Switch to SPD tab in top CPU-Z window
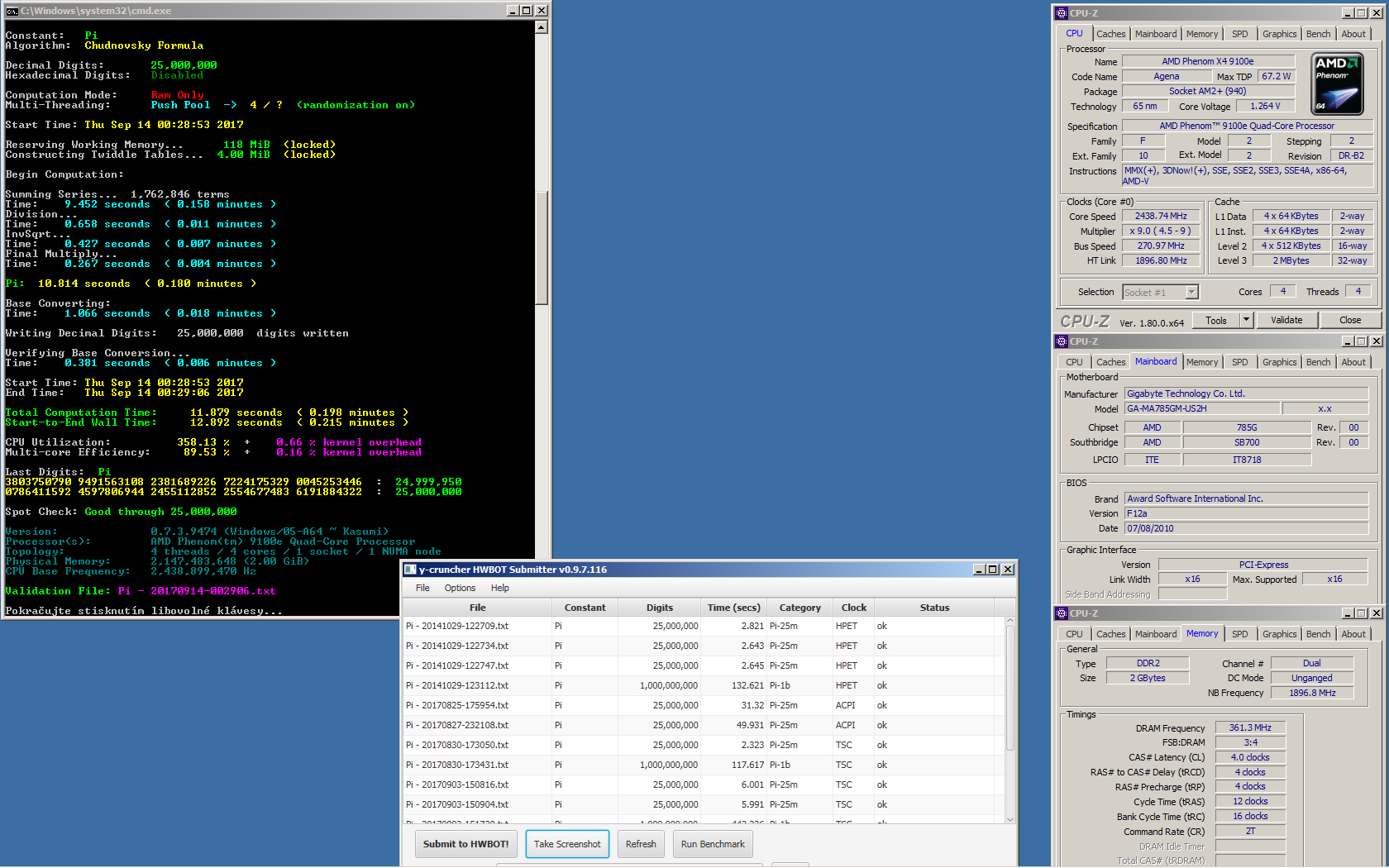The image size is (1389, 868). [x=1240, y=34]
